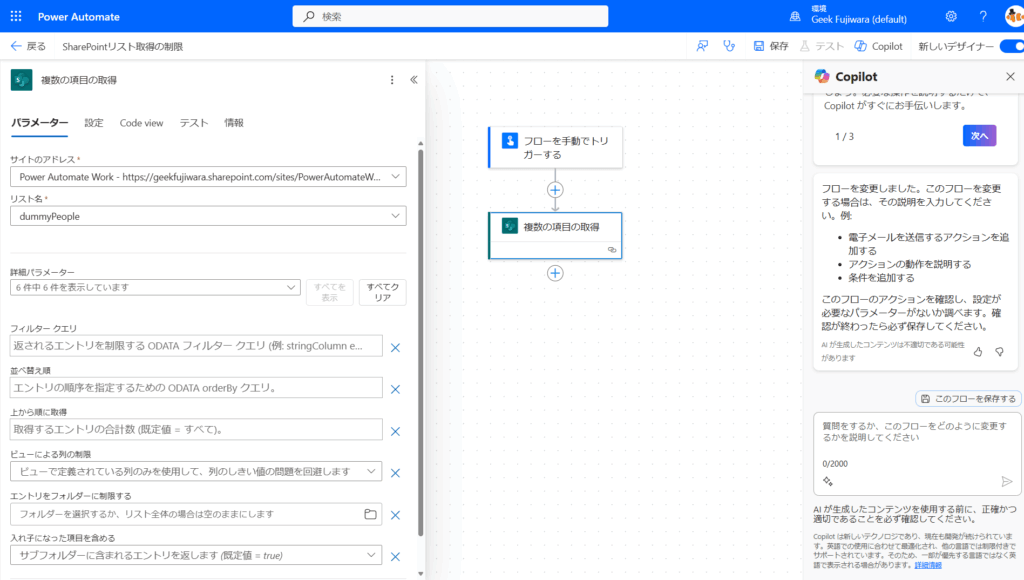Collapse the action panel with the double chevron
The height and width of the screenshot is (580, 1024).
(x=414, y=80)
